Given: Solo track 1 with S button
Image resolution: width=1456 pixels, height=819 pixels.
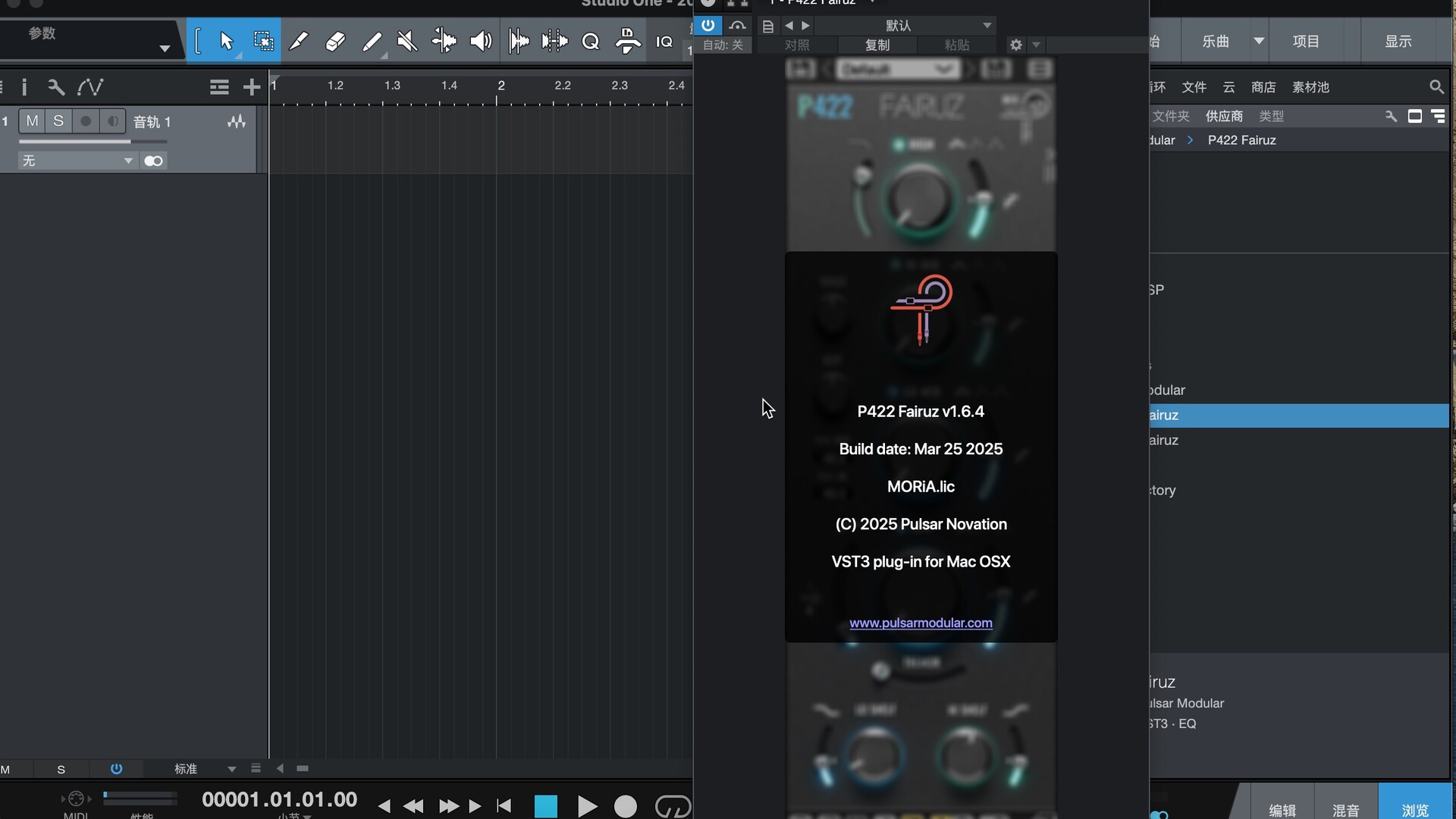Looking at the screenshot, I should 58,121.
